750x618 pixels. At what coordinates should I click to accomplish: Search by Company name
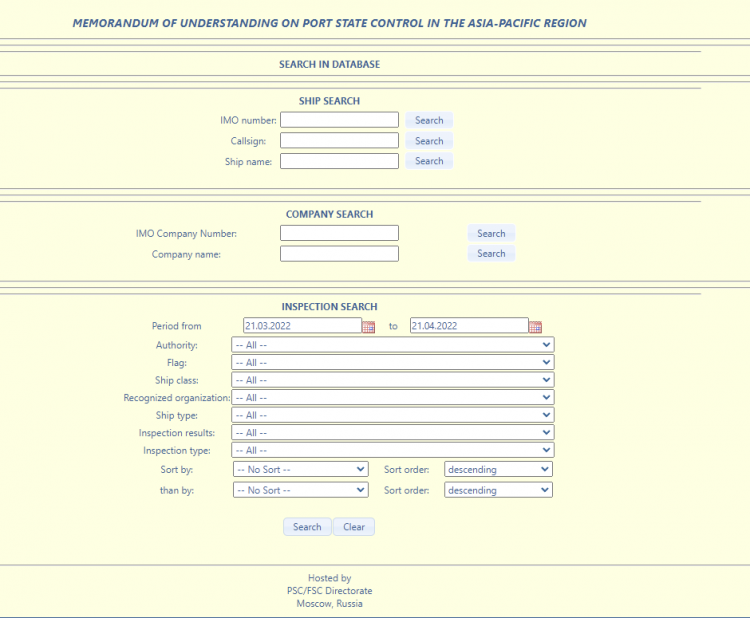[491, 254]
